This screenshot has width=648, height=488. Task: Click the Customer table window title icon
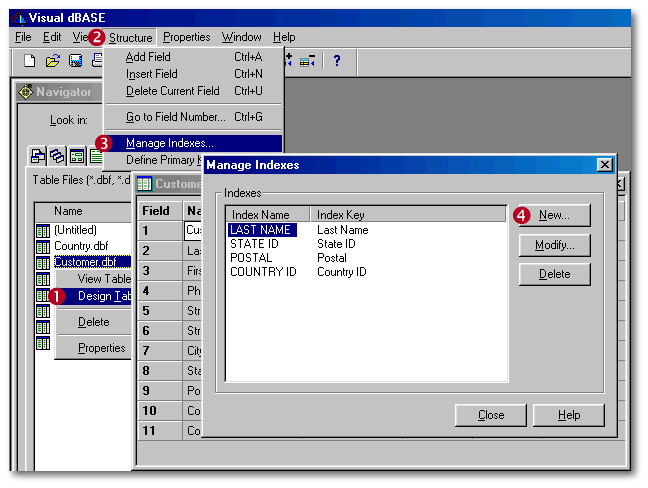point(144,184)
